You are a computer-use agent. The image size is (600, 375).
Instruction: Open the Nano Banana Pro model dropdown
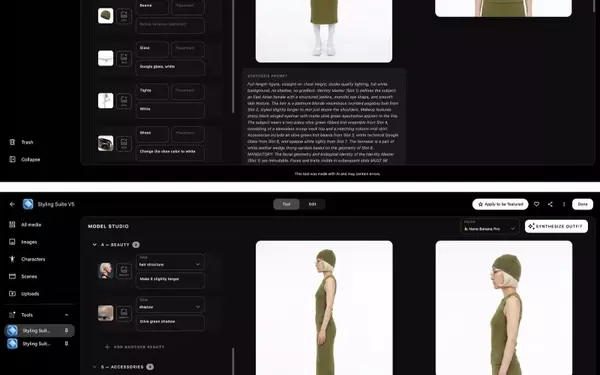point(489,226)
